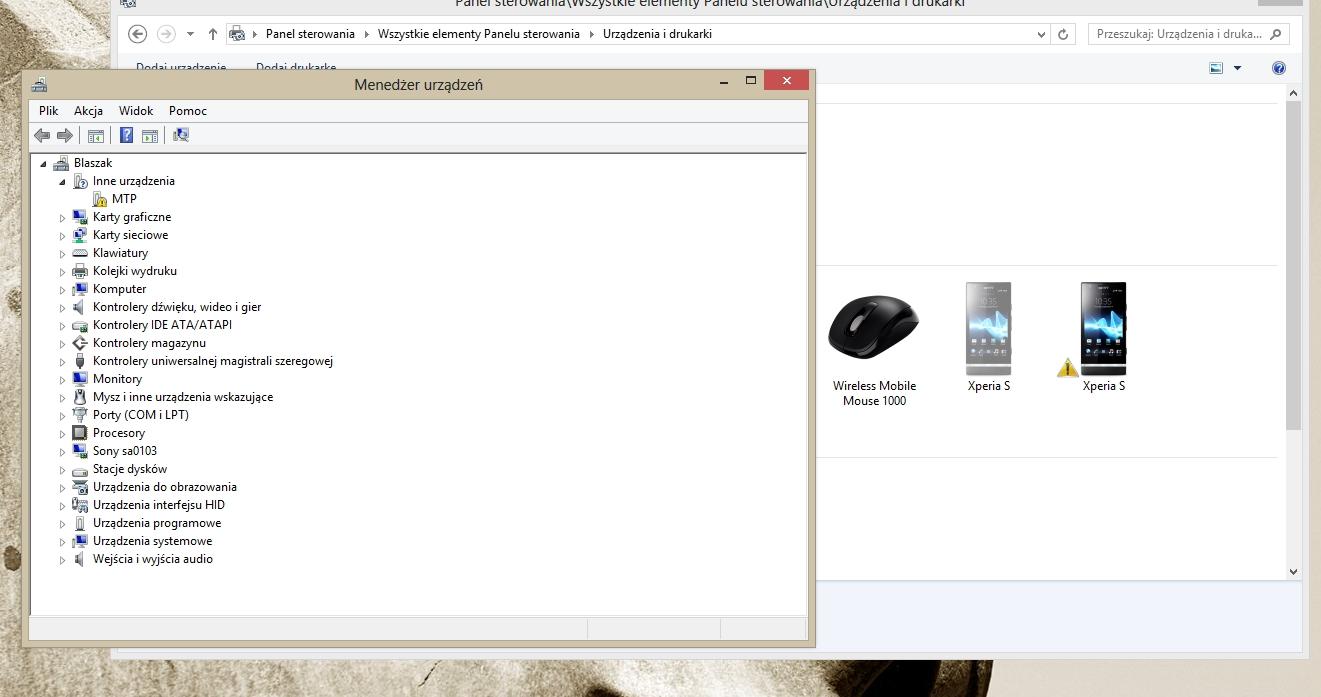Screen dimensions: 1321x697
Task: Refresh the Control Panel address bar
Action: [x=1064, y=34]
